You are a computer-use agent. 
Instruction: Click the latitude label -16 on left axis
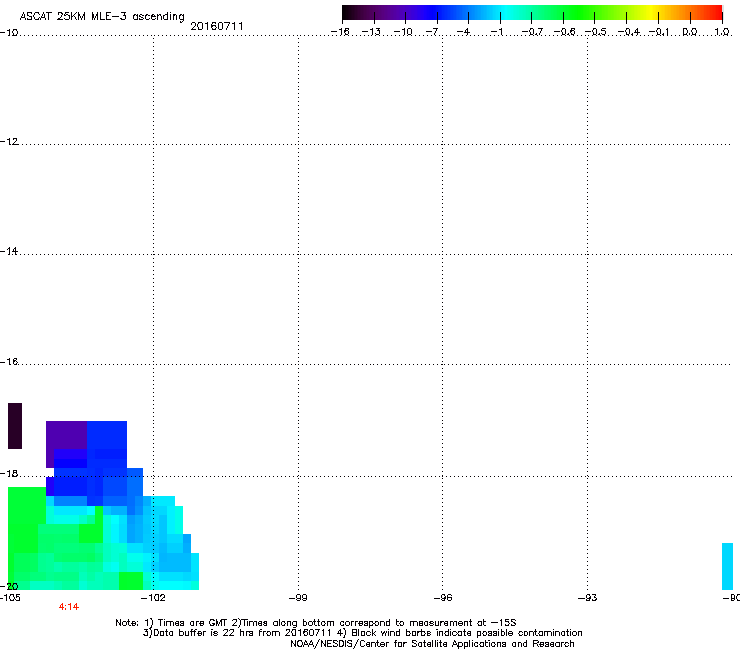click(x=9, y=362)
